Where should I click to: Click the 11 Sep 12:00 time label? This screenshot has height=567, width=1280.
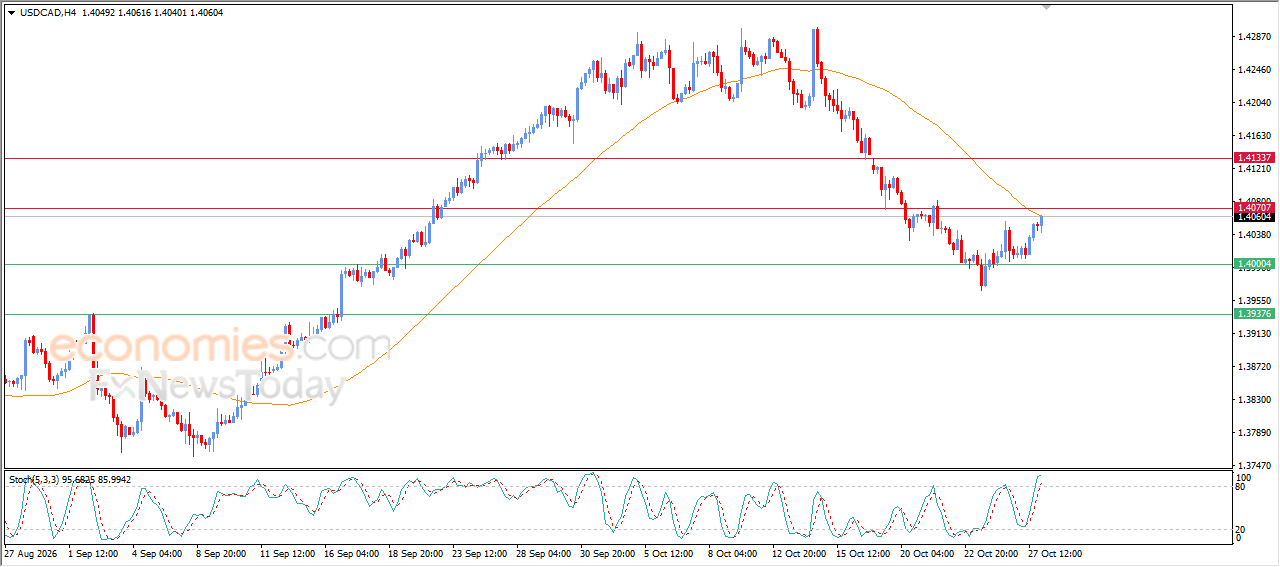pos(288,553)
